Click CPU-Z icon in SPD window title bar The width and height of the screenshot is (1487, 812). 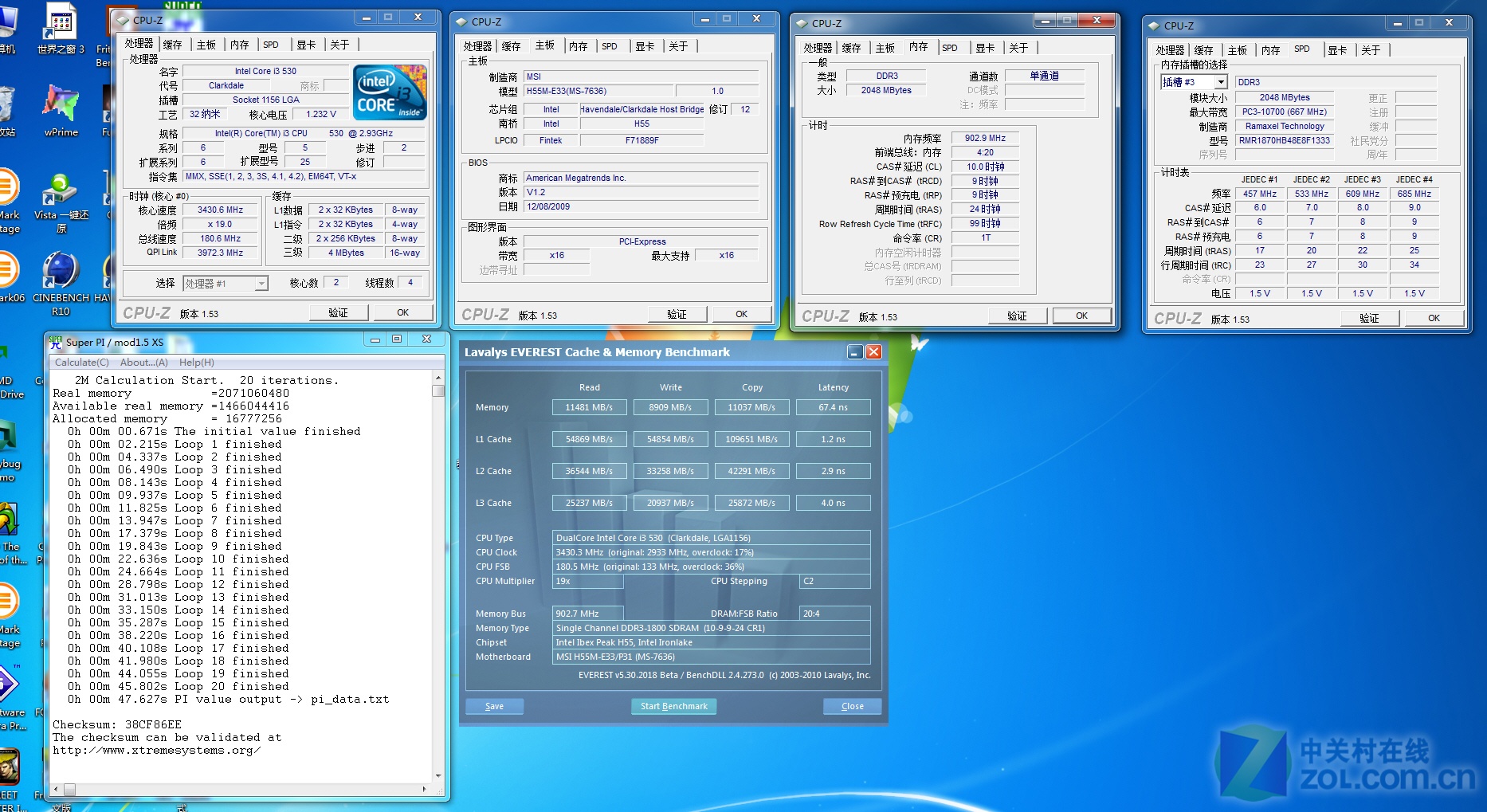coord(1154,25)
